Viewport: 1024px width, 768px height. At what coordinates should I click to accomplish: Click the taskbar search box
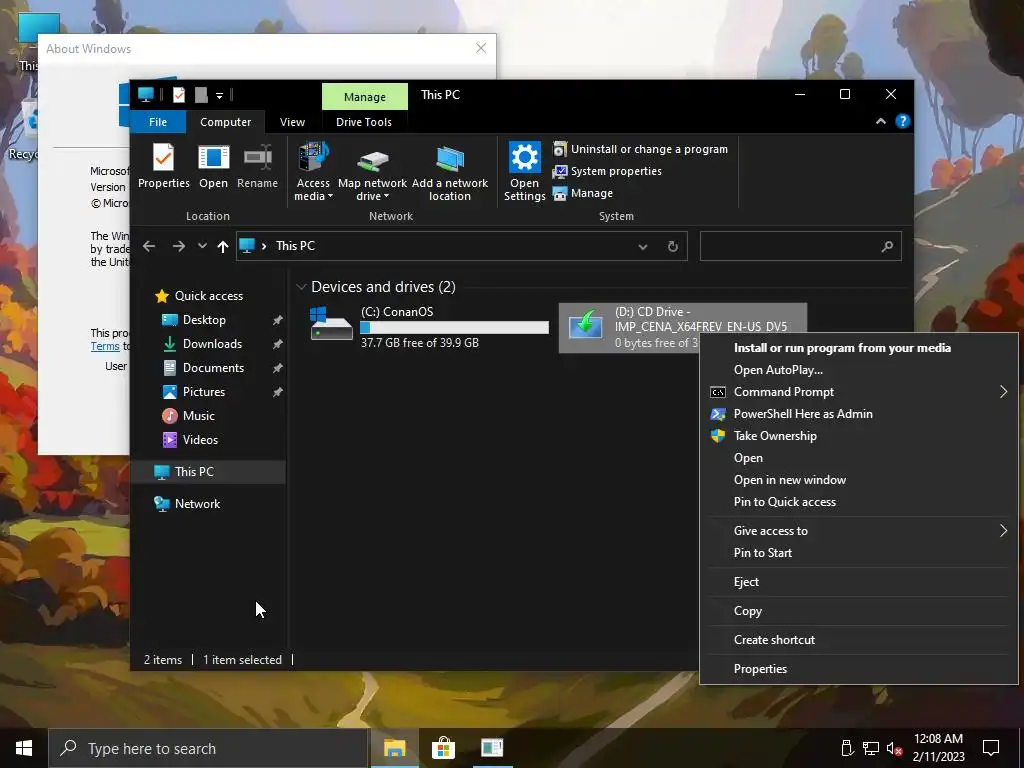pyautogui.click(x=208, y=748)
